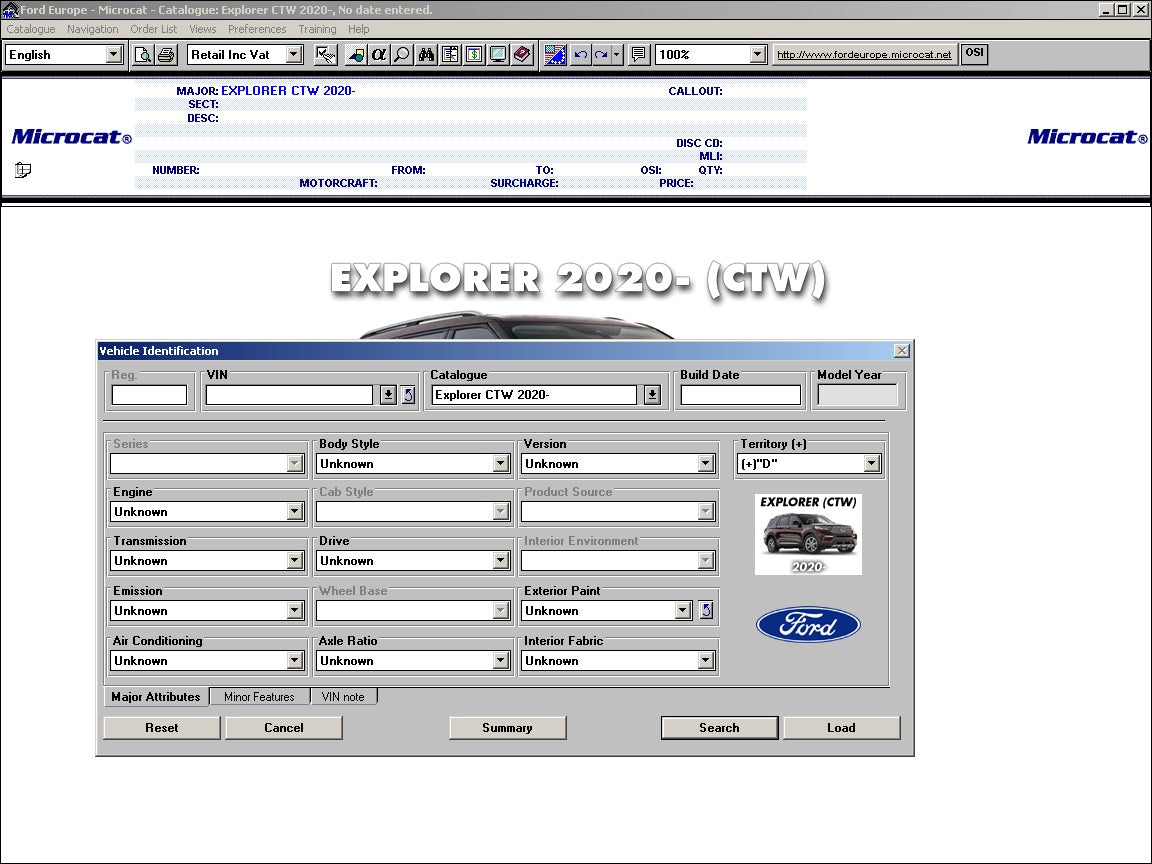Open the Order List menu

click(x=154, y=29)
